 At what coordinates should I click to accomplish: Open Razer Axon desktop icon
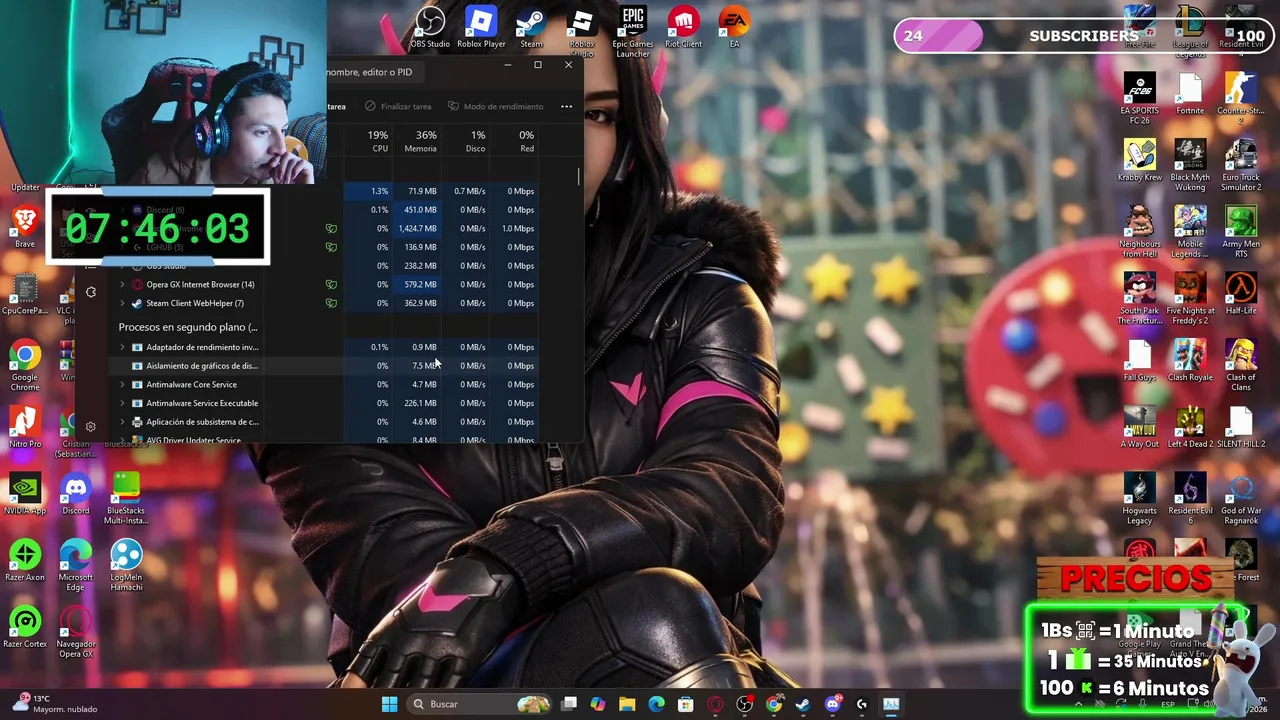[25, 561]
